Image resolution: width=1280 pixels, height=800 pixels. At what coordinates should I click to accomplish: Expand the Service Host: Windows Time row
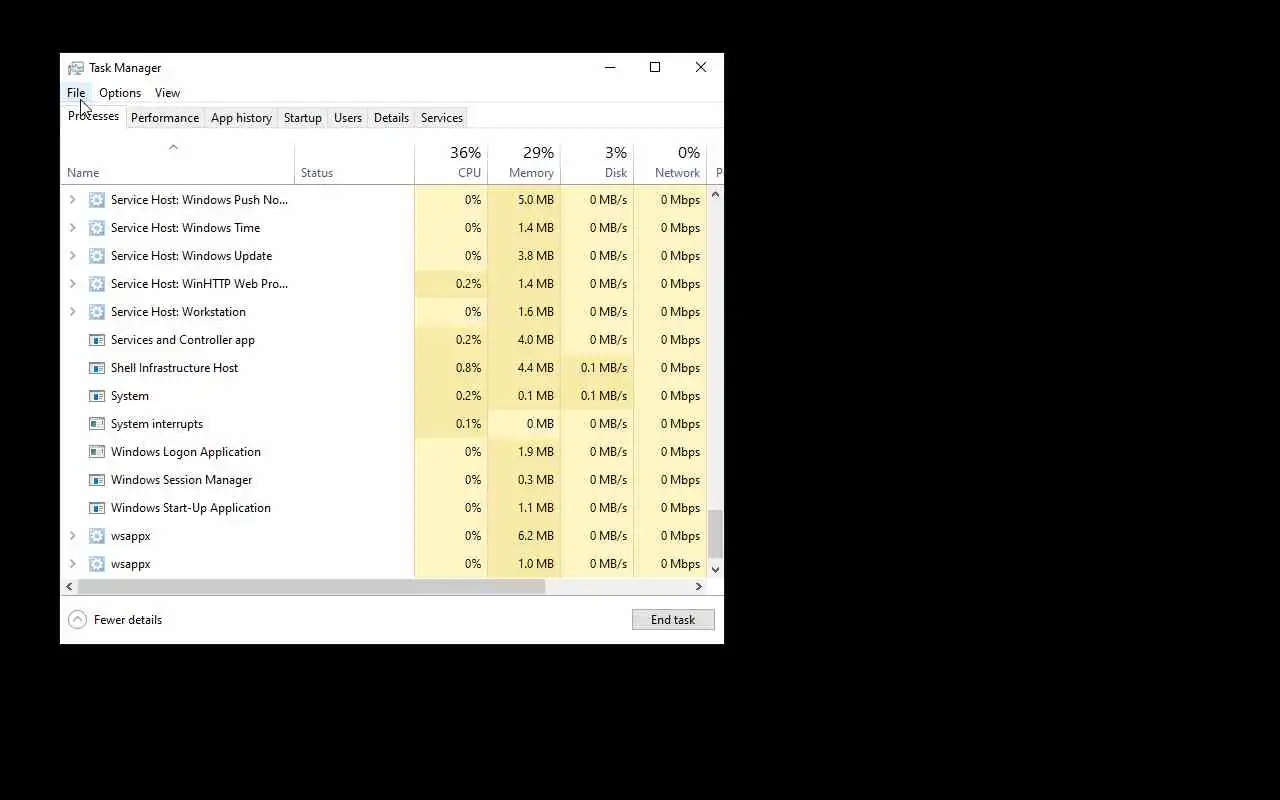[x=72, y=228]
